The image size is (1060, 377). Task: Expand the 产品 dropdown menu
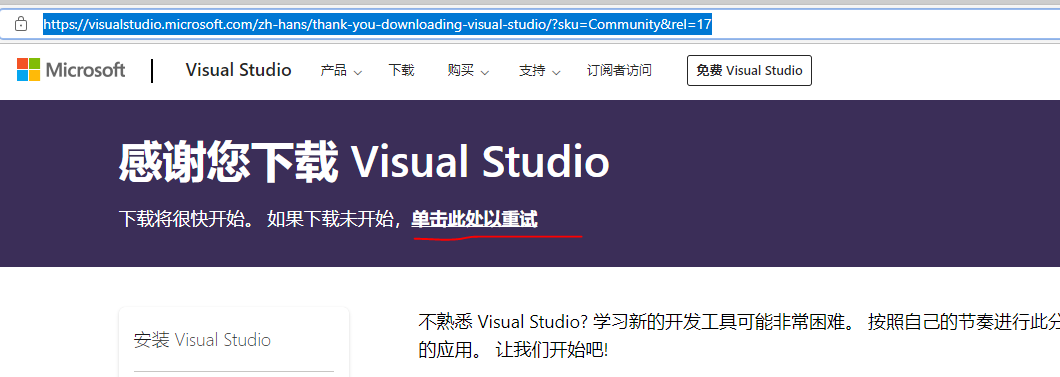[x=341, y=70]
